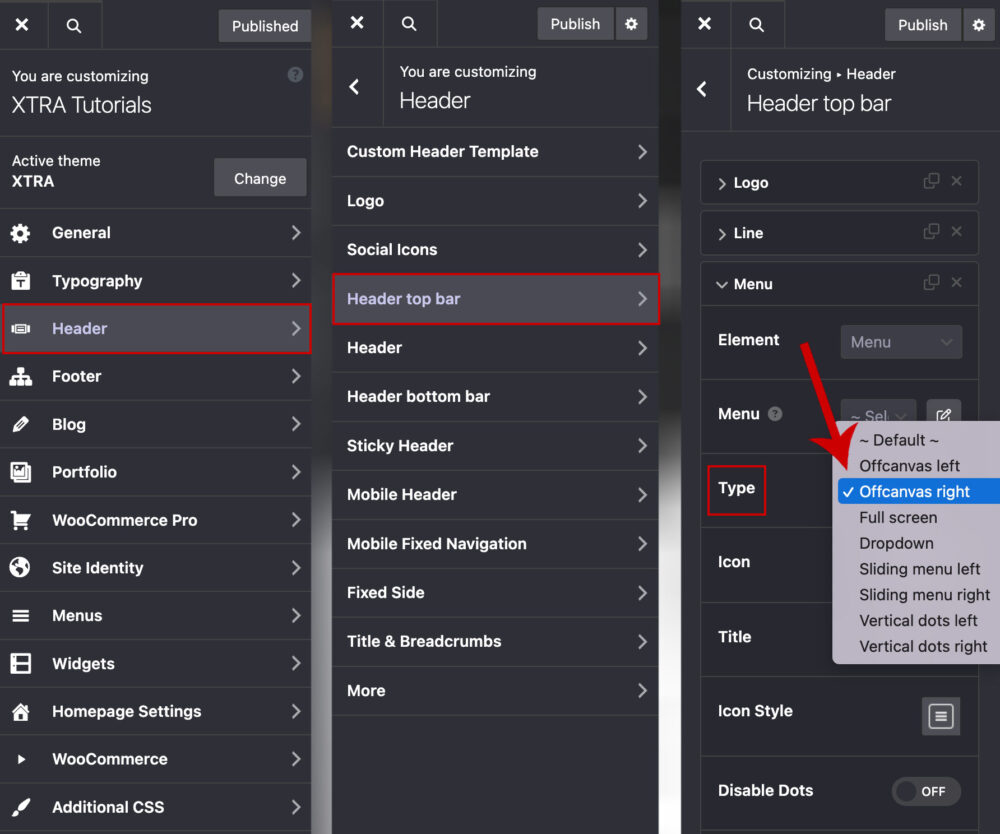Remove the Line element with its X icon
Image resolution: width=1000 pixels, height=834 pixels.
click(x=956, y=233)
